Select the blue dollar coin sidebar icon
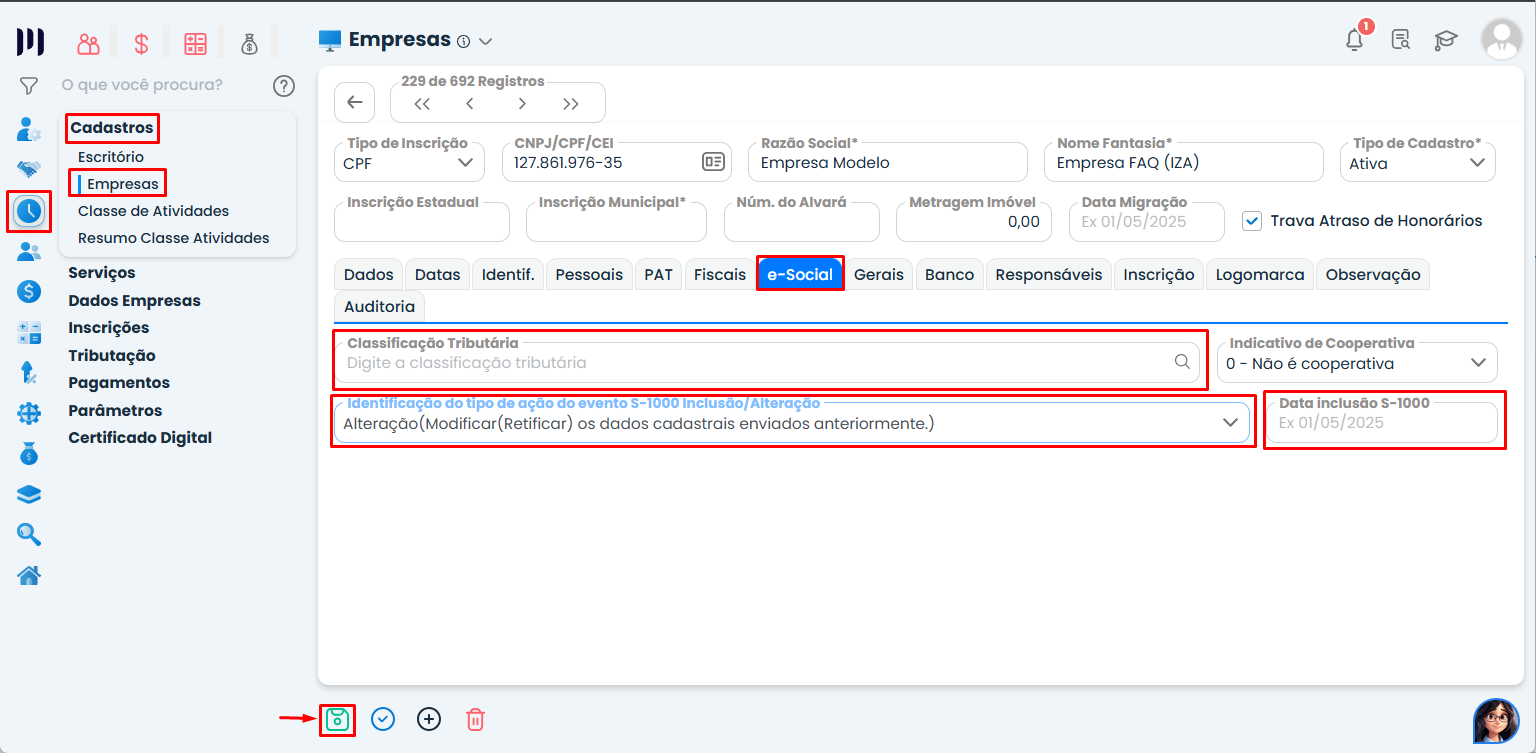This screenshot has width=1536, height=753. (29, 292)
